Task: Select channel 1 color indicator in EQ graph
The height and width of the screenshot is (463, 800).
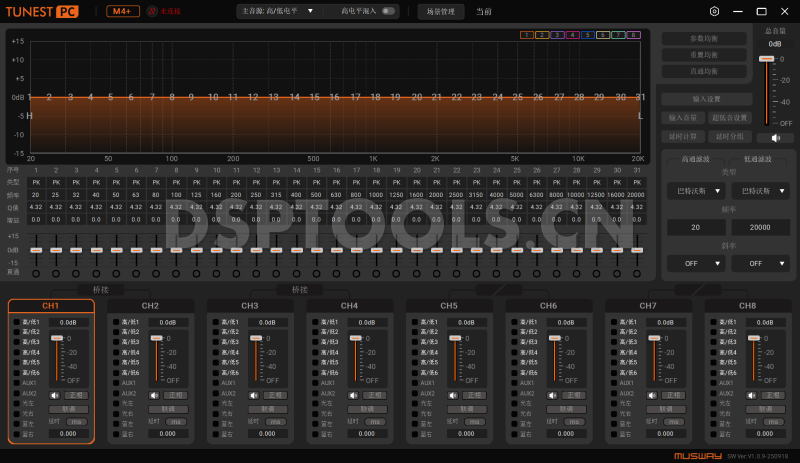Action: click(x=526, y=35)
